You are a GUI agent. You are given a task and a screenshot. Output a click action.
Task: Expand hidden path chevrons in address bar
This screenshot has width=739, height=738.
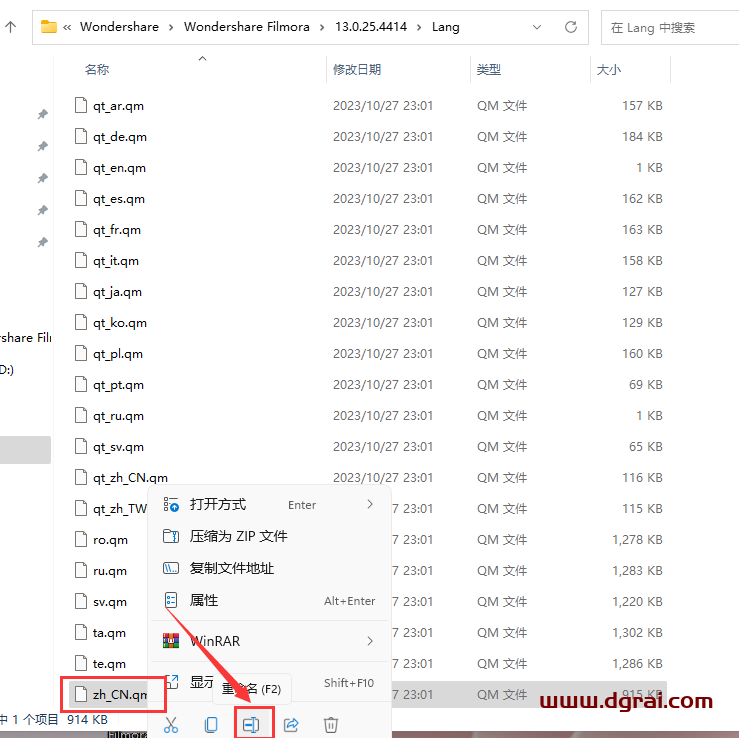click(x=67, y=27)
